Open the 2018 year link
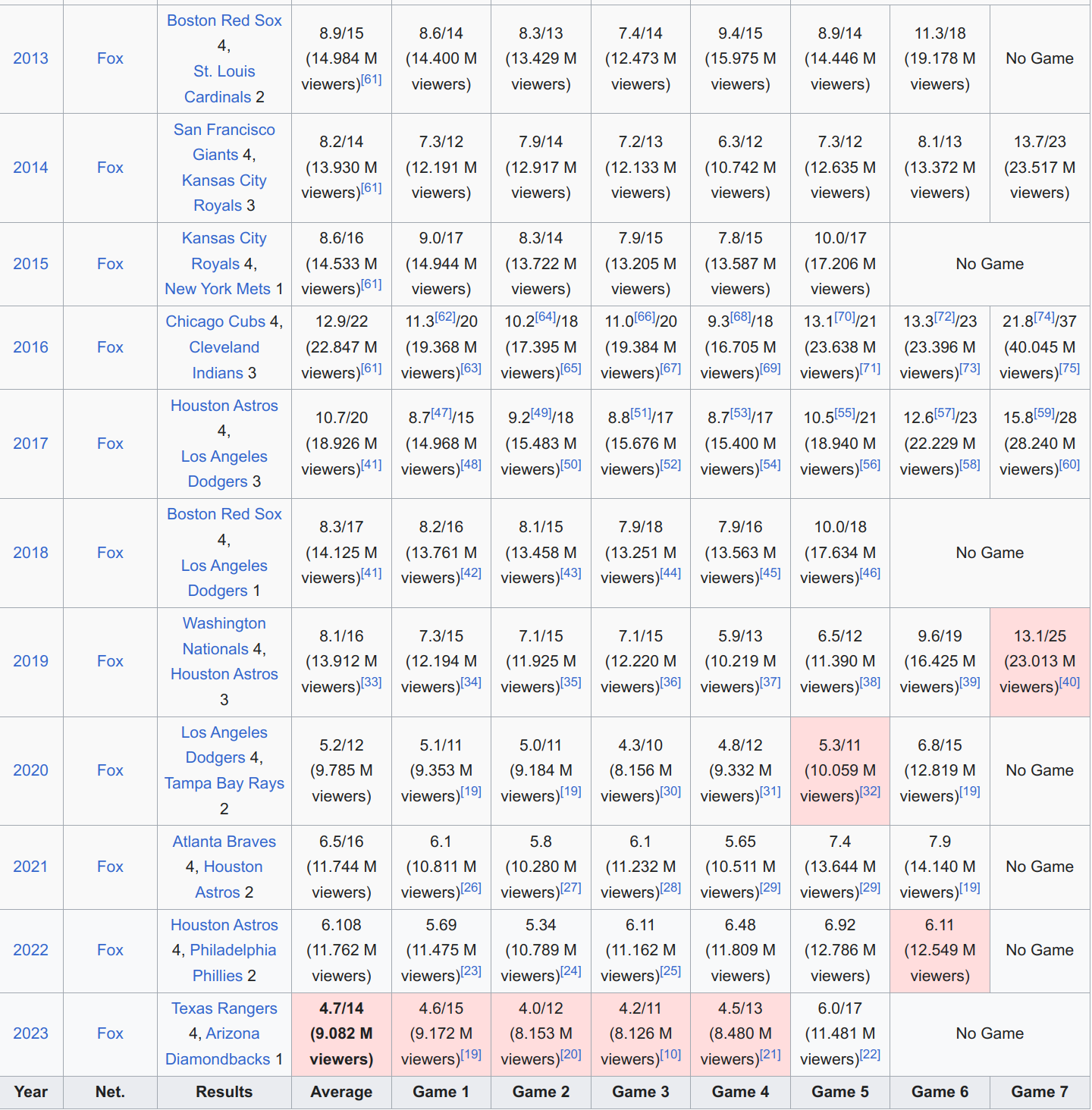 point(30,553)
